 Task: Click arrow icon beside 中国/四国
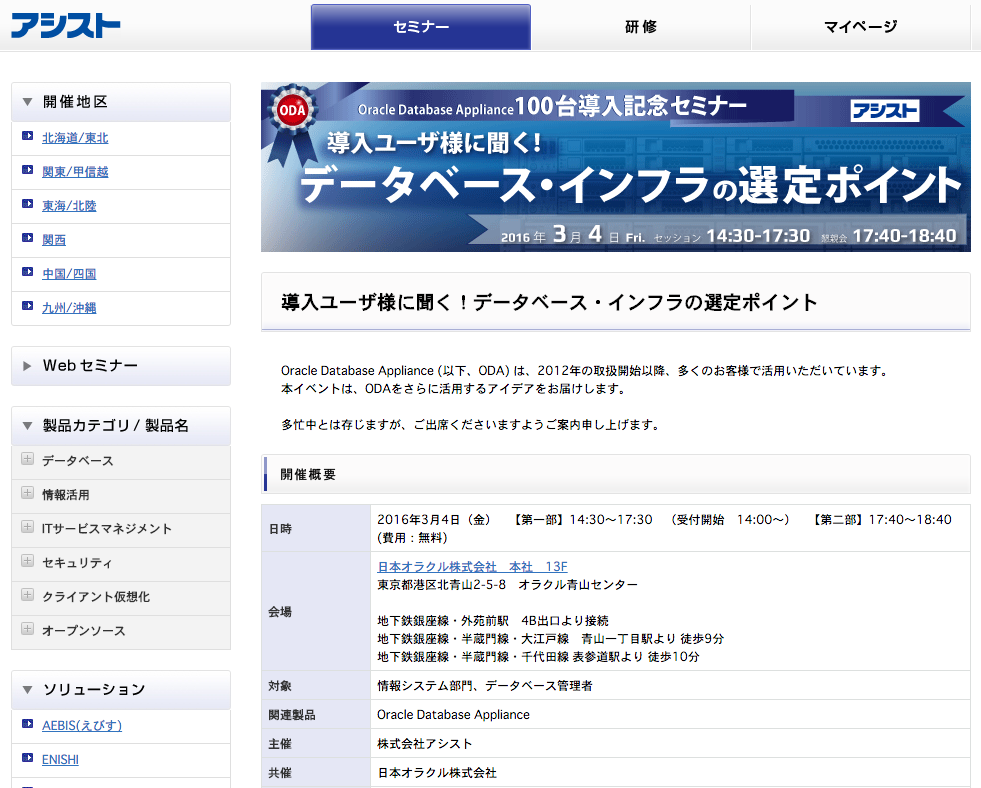tap(28, 271)
